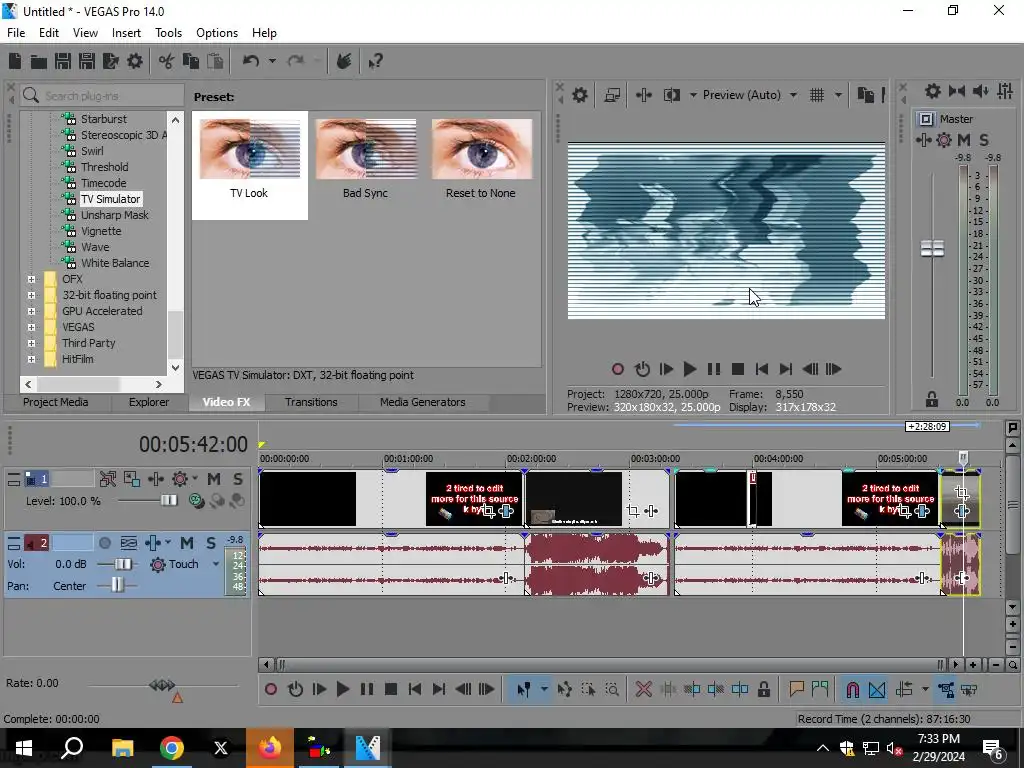Select the Unsharp Mask plug-in
Viewport: 1024px width, 768px height.
click(x=114, y=215)
